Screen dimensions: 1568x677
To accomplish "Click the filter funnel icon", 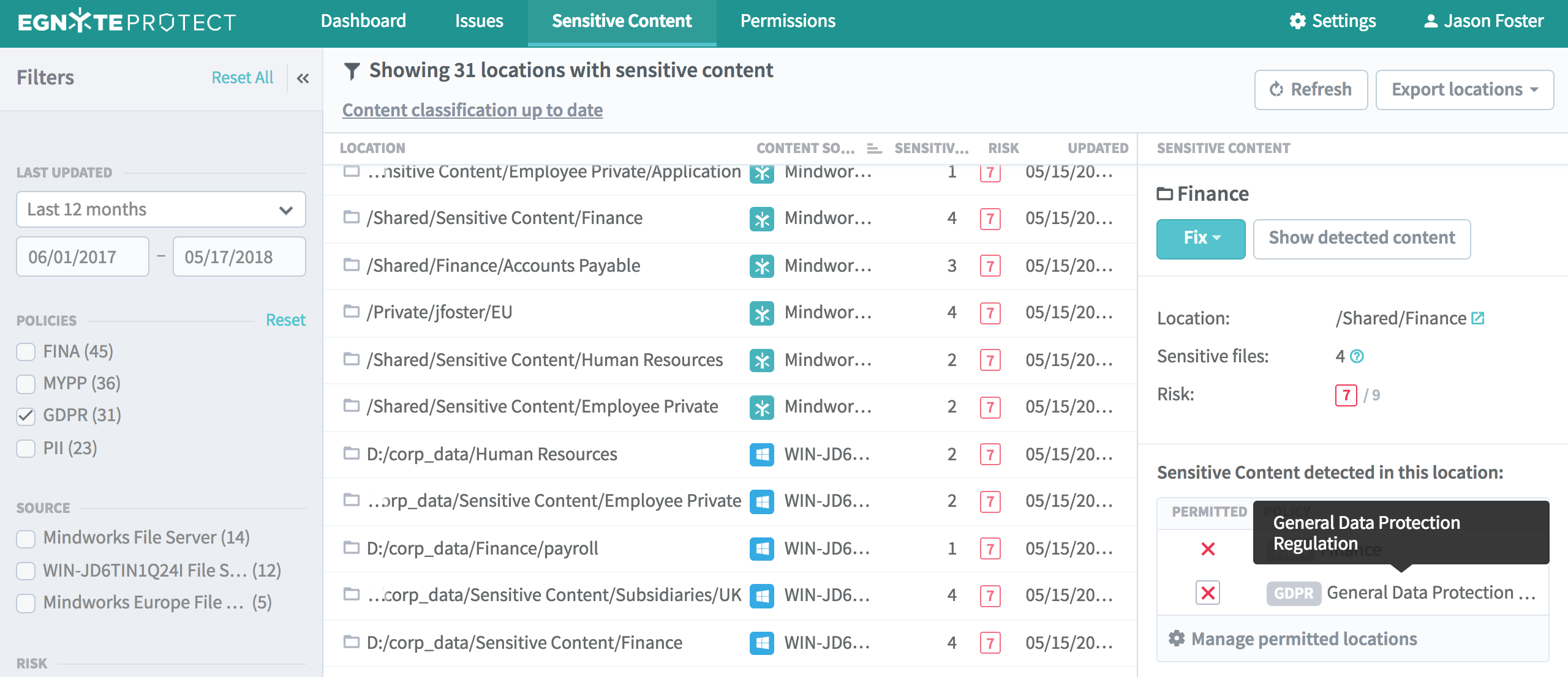I will [352, 72].
